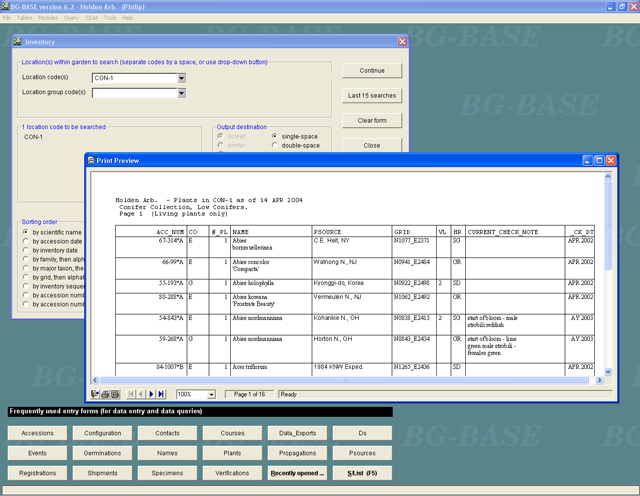Click the preview horizontal scrollbar thumb
This screenshot has height=496, width=640.
pos(344,380)
